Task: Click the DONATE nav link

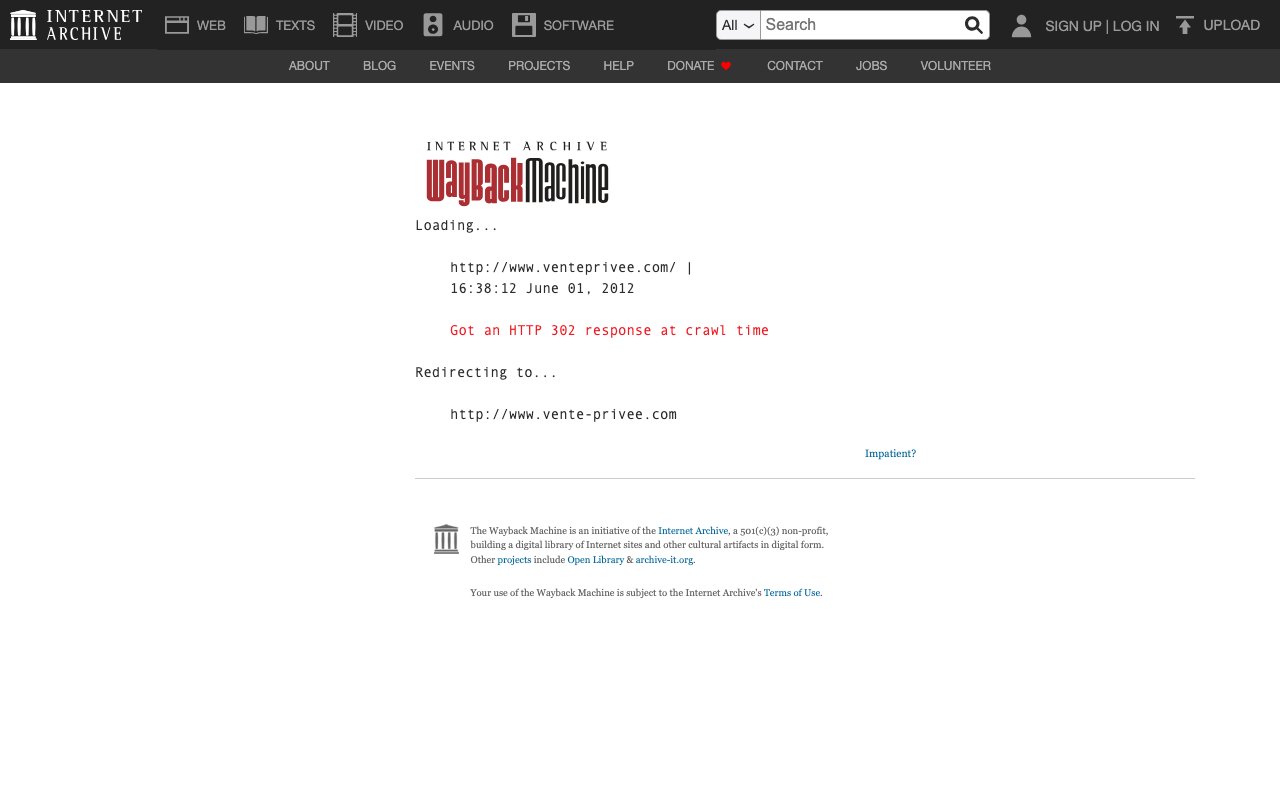Action: (691, 66)
